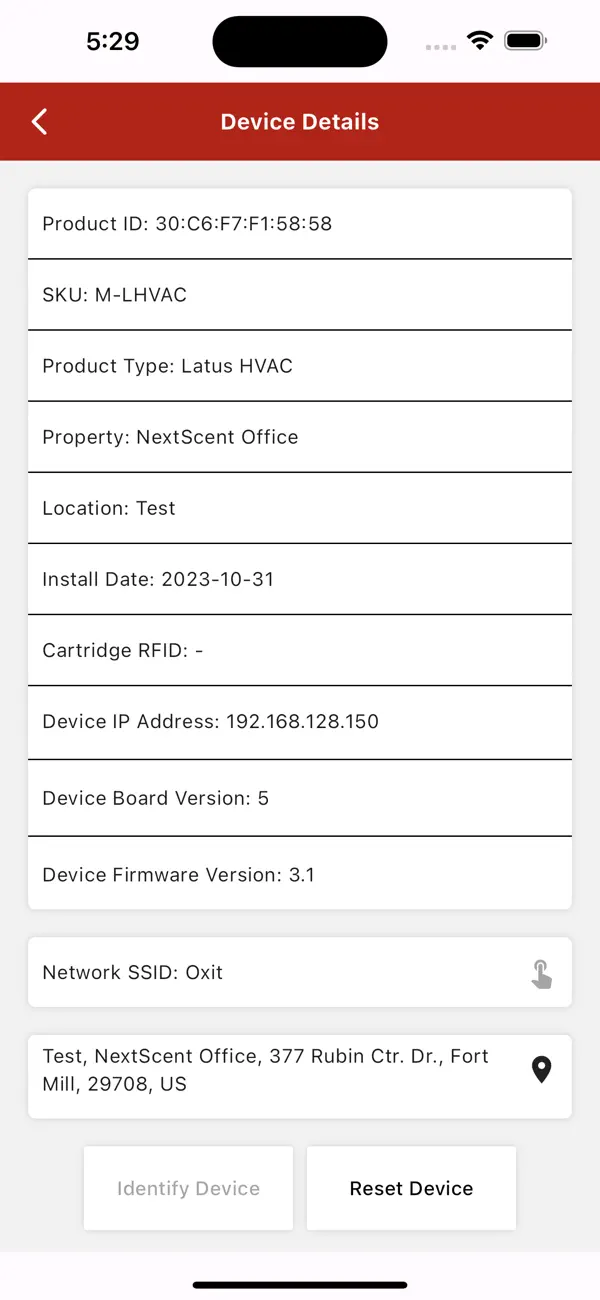Open the Fort Mill address card
The width and height of the screenshot is (600, 1300).
tap(300, 1076)
